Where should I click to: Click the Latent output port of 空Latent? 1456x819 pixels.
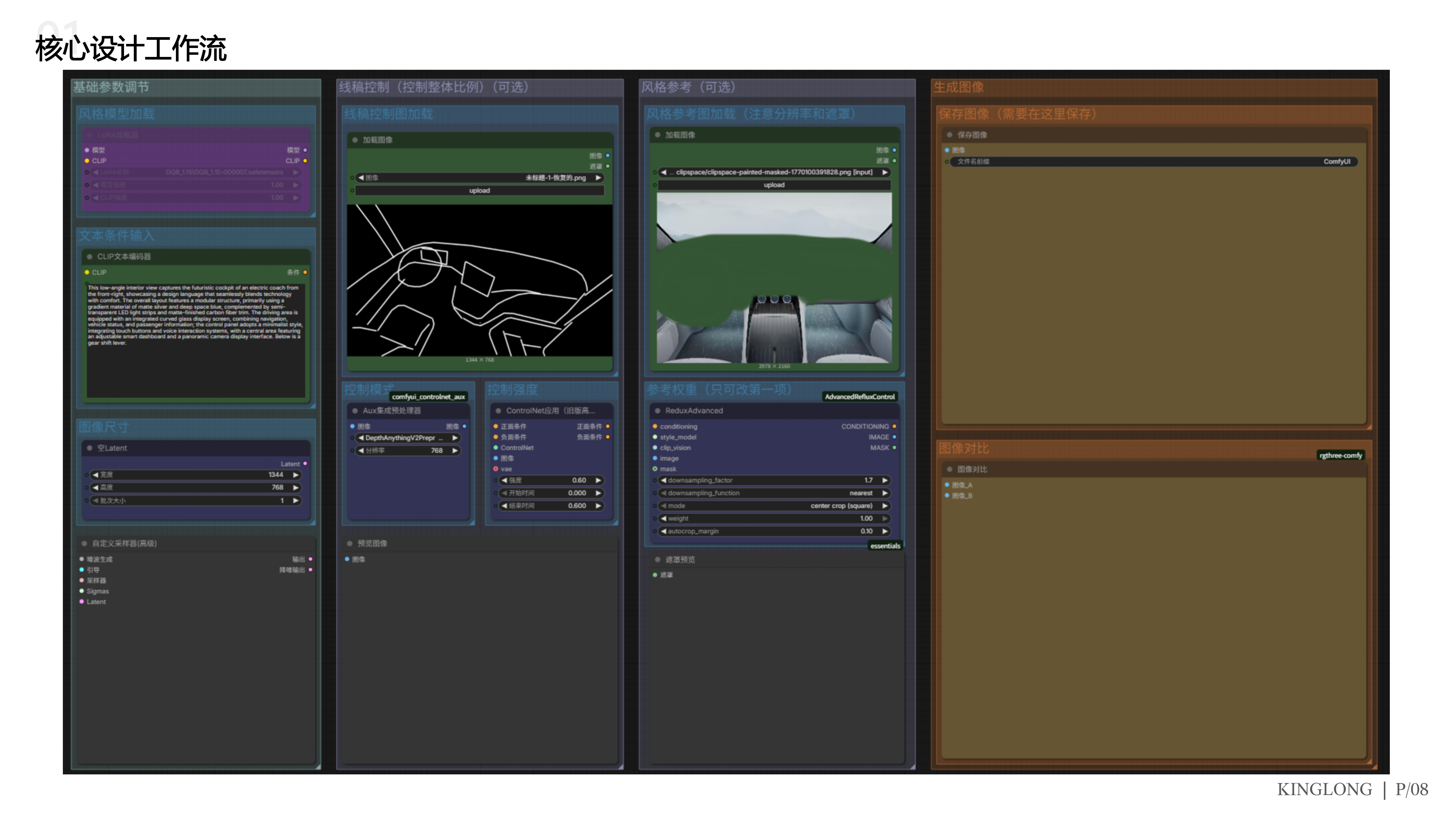point(305,464)
